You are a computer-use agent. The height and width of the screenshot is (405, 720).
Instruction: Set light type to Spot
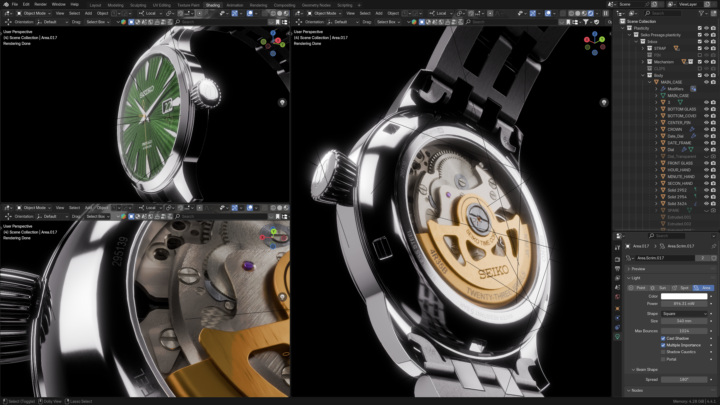click(681, 288)
